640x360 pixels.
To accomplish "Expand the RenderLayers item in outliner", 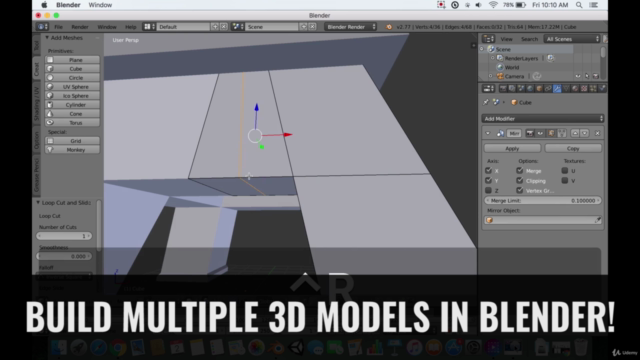I will pyautogui.click(x=492, y=58).
